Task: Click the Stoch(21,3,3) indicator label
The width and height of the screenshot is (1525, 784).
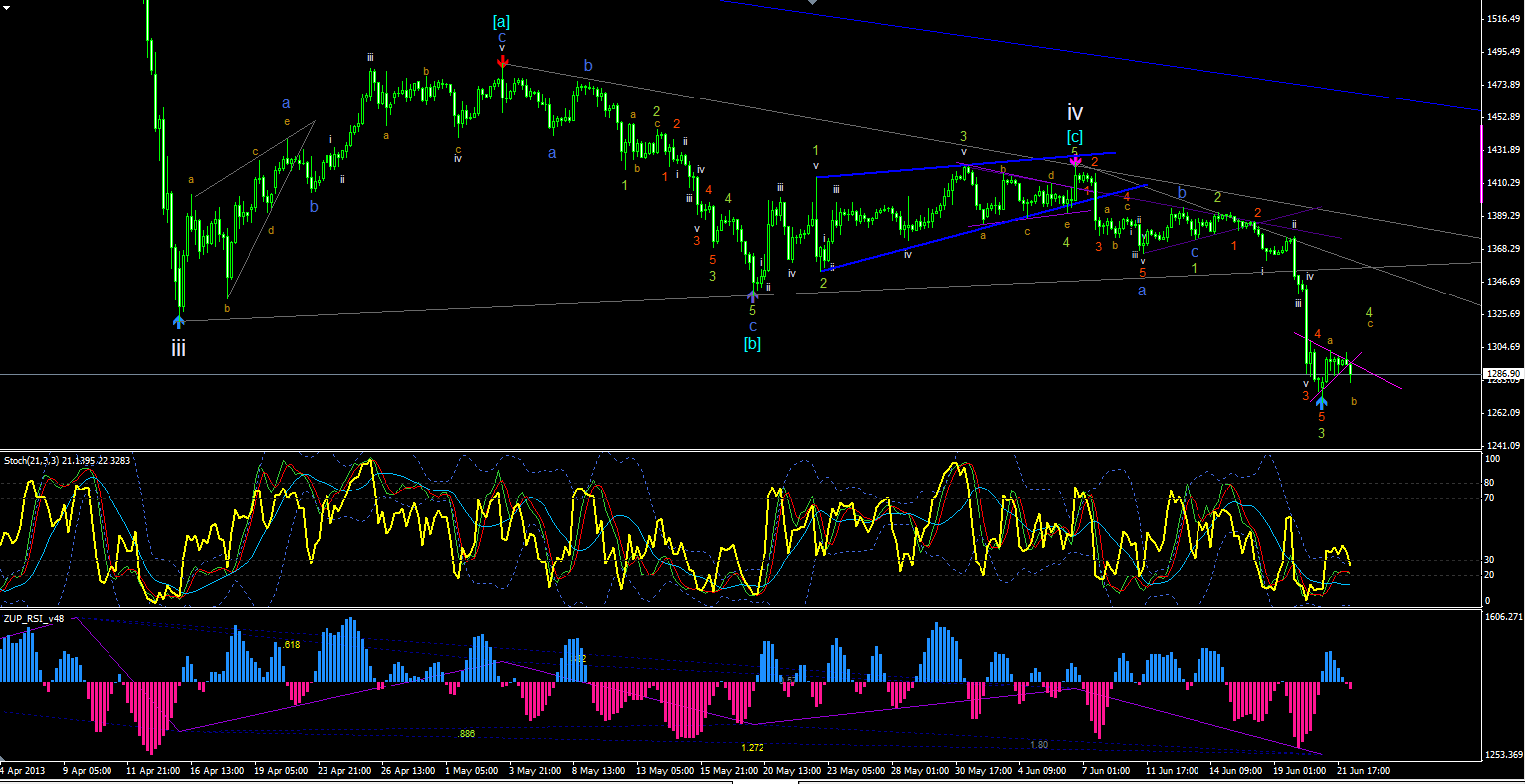Action: click(x=67, y=461)
